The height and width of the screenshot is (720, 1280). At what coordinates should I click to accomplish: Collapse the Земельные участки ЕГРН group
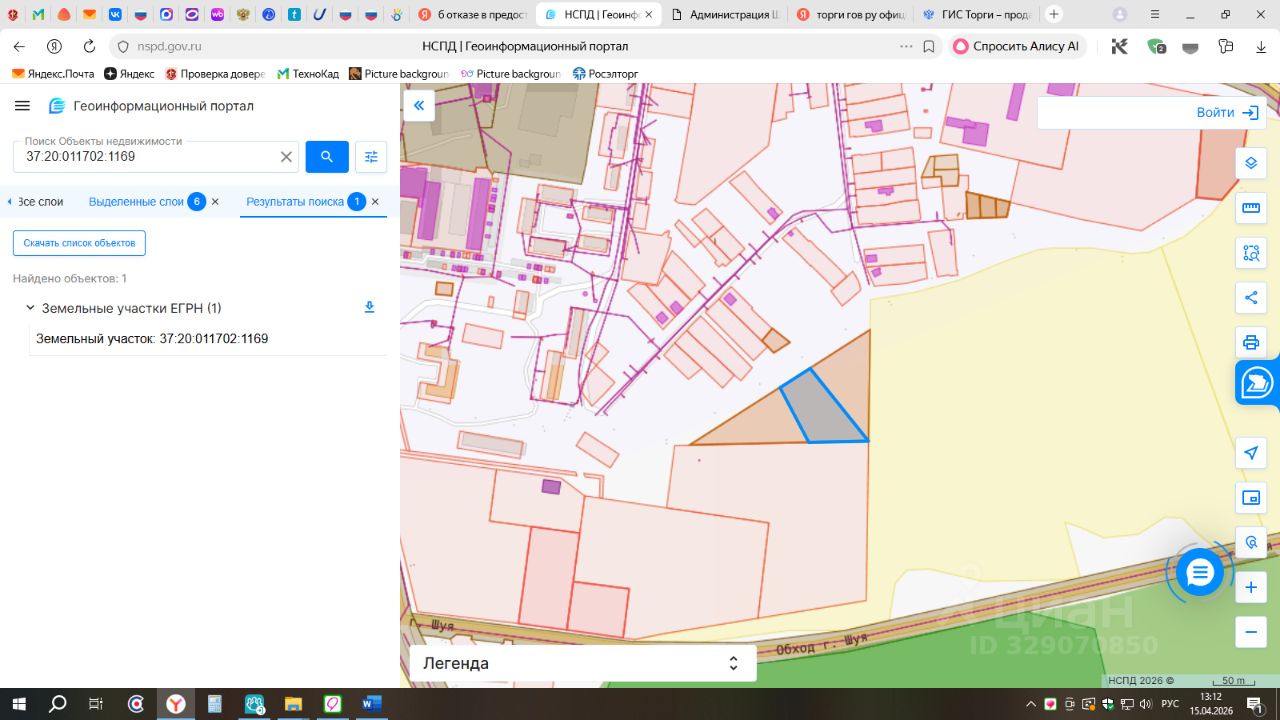30,308
